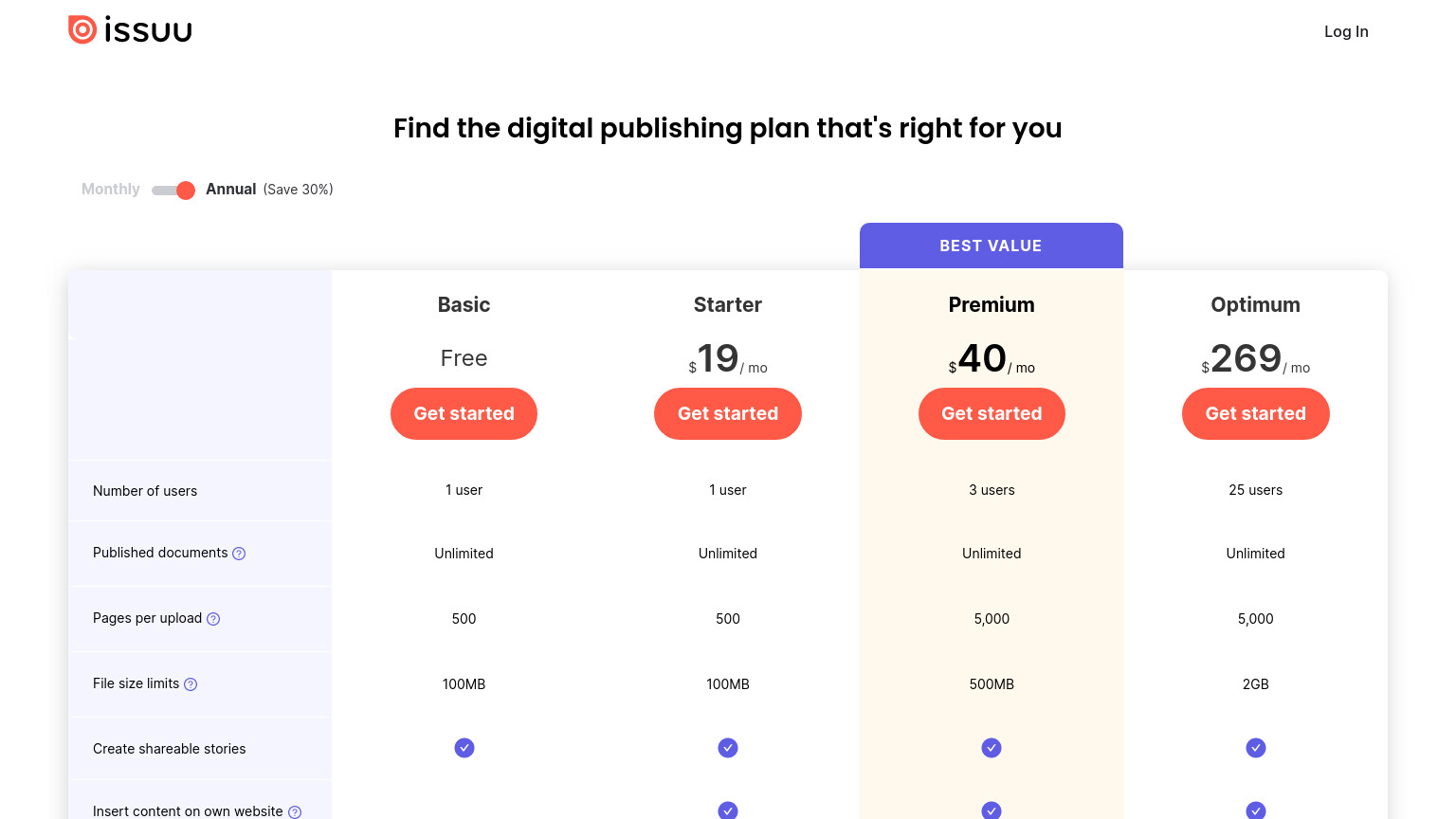
Task: Click the issuu logo
Action: click(x=130, y=30)
